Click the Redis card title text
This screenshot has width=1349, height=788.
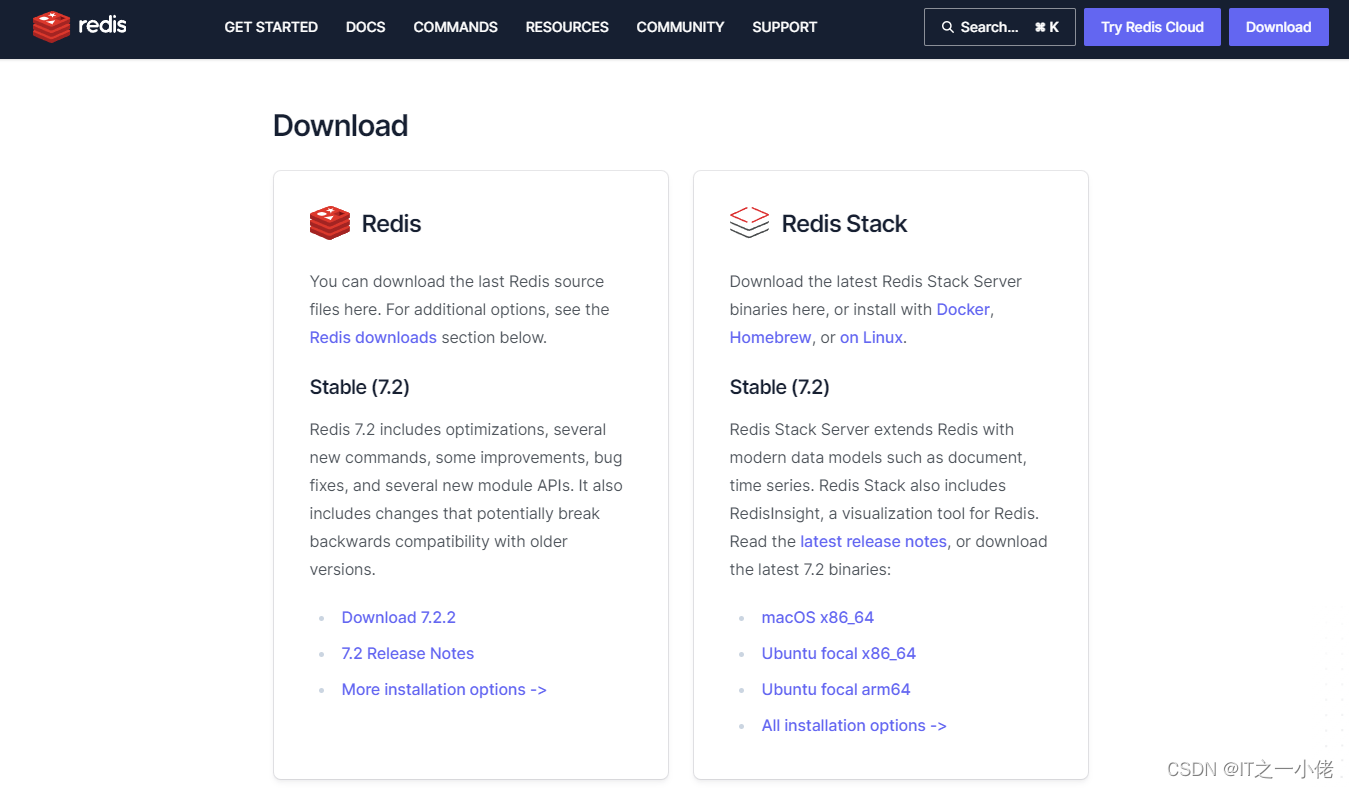(391, 223)
